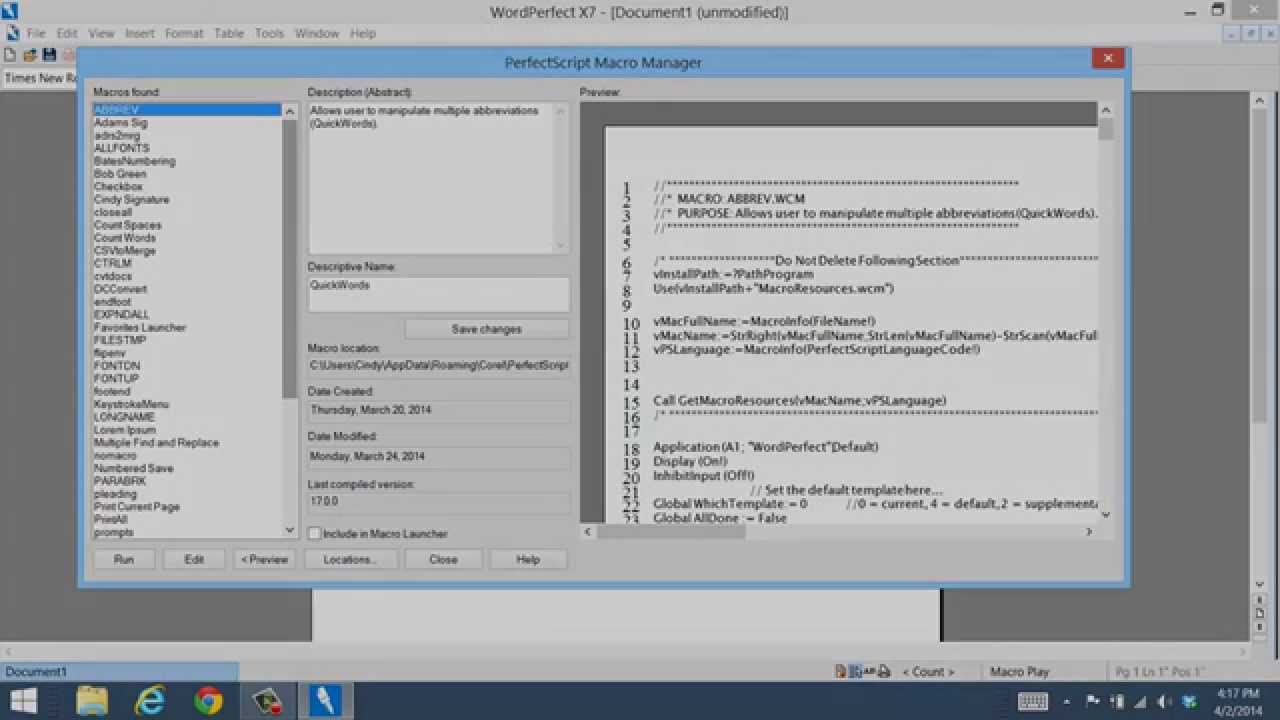Click the network signal tray icon
Viewport: 1280px width, 720px height.
1141,701
